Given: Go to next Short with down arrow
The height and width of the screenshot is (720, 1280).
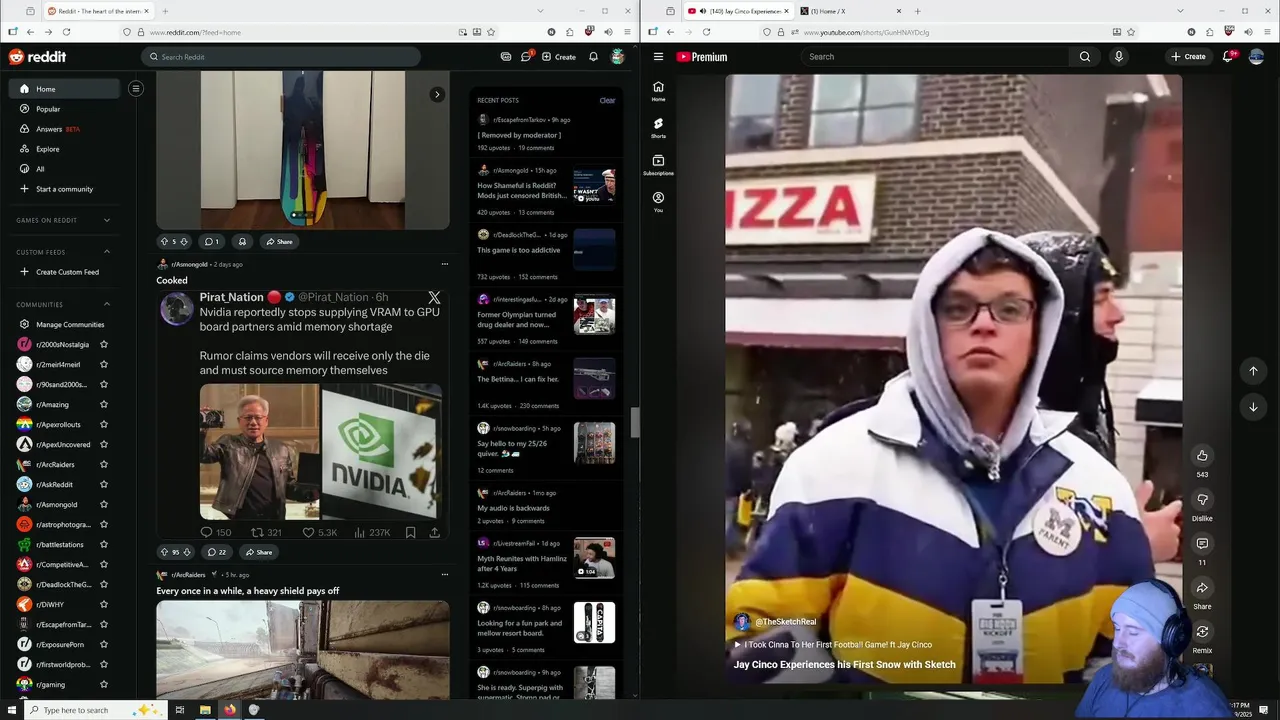Looking at the screenshot, I should 1253,407.
